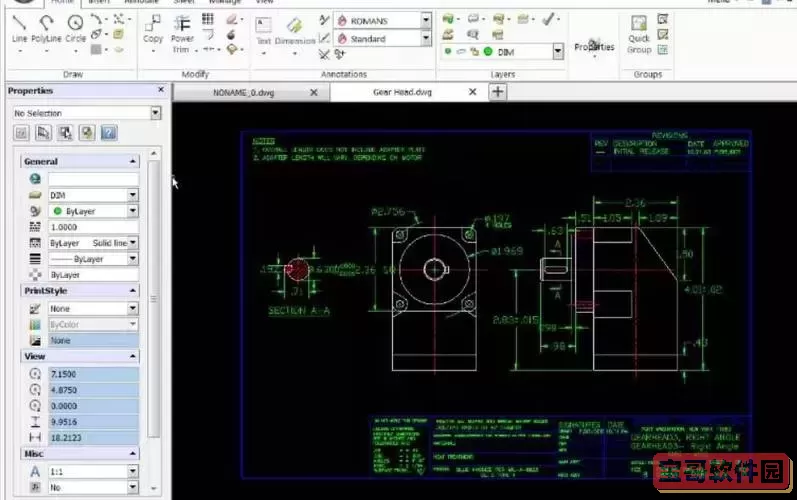
Task: Open the Solid line linetype dropdown
Action: pos(133,243)
